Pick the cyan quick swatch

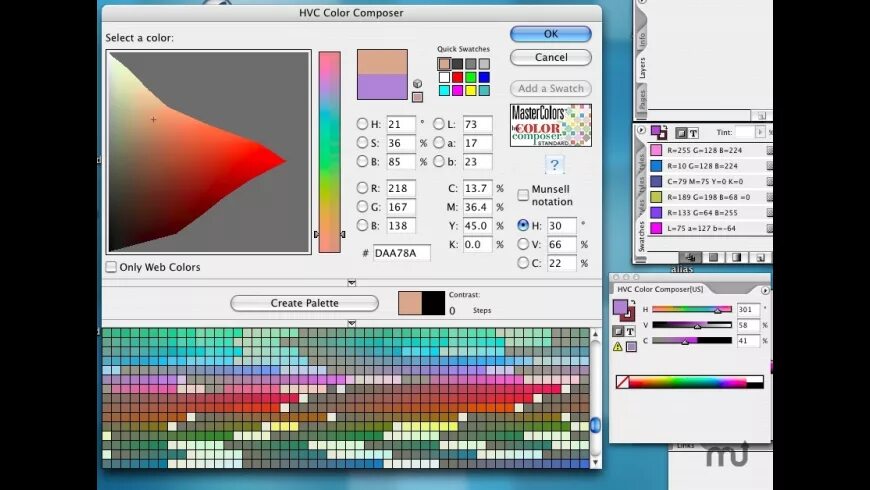click(444, 90)
